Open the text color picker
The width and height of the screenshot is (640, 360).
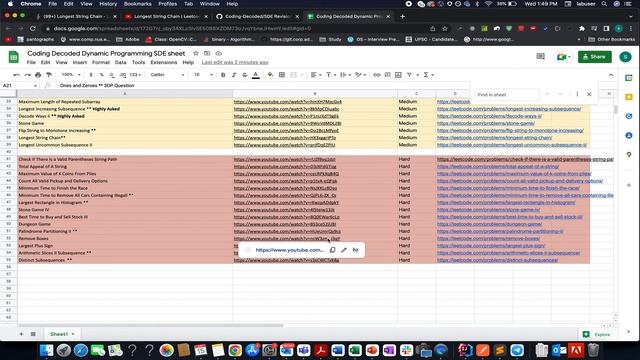pos(256,75)
